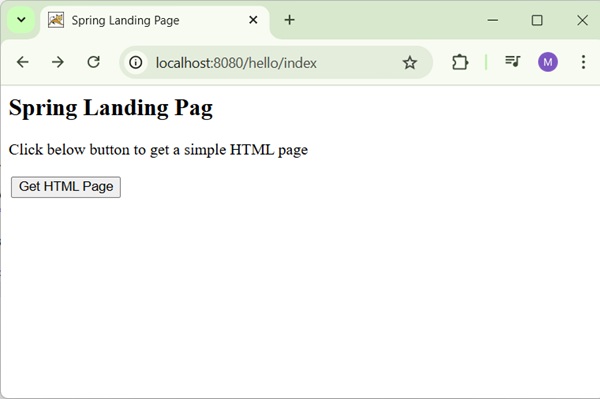The image size is (600, 399).
Task: Minimize the browser window
Action: click(493, 20)
